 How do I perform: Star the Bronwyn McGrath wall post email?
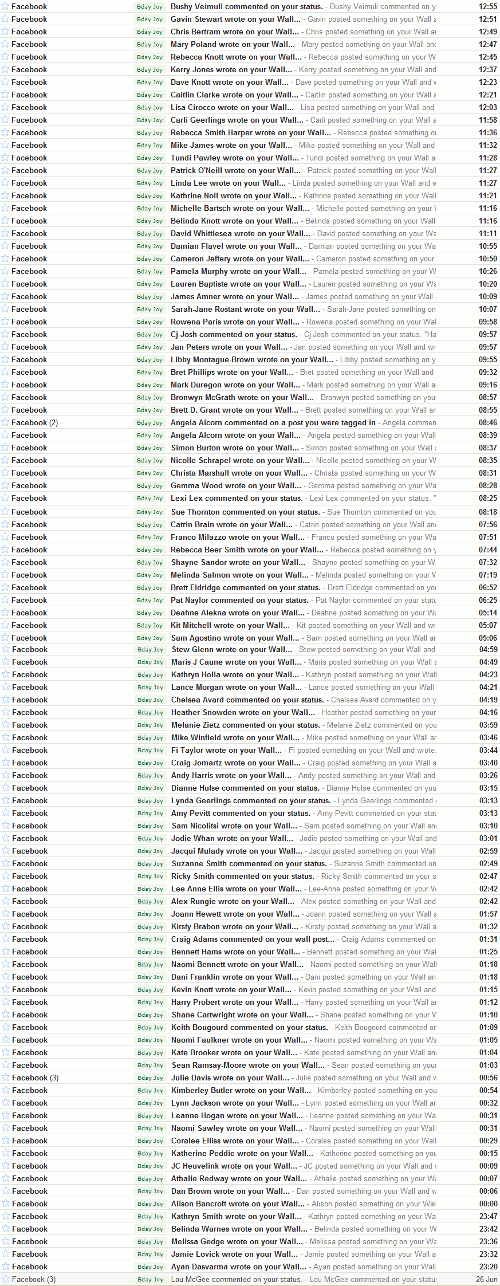6,397
